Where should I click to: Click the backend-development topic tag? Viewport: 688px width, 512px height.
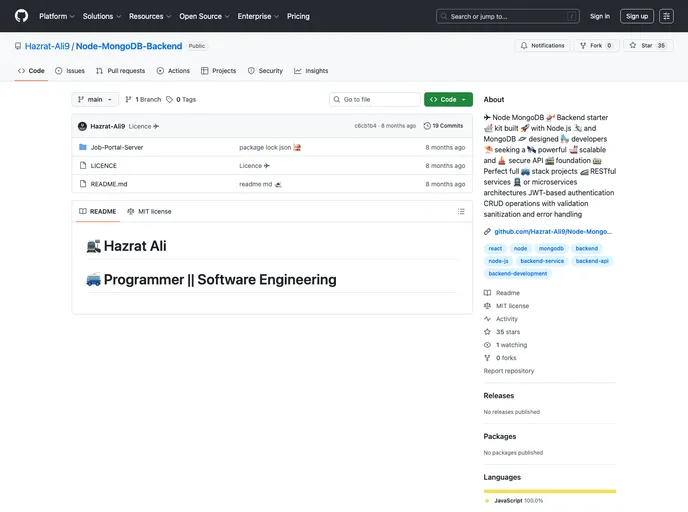518,274
